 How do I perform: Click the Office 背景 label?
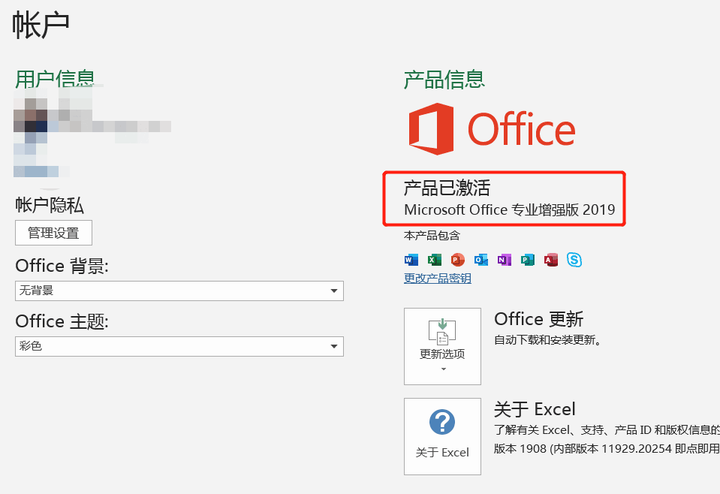tap(62, 266)
